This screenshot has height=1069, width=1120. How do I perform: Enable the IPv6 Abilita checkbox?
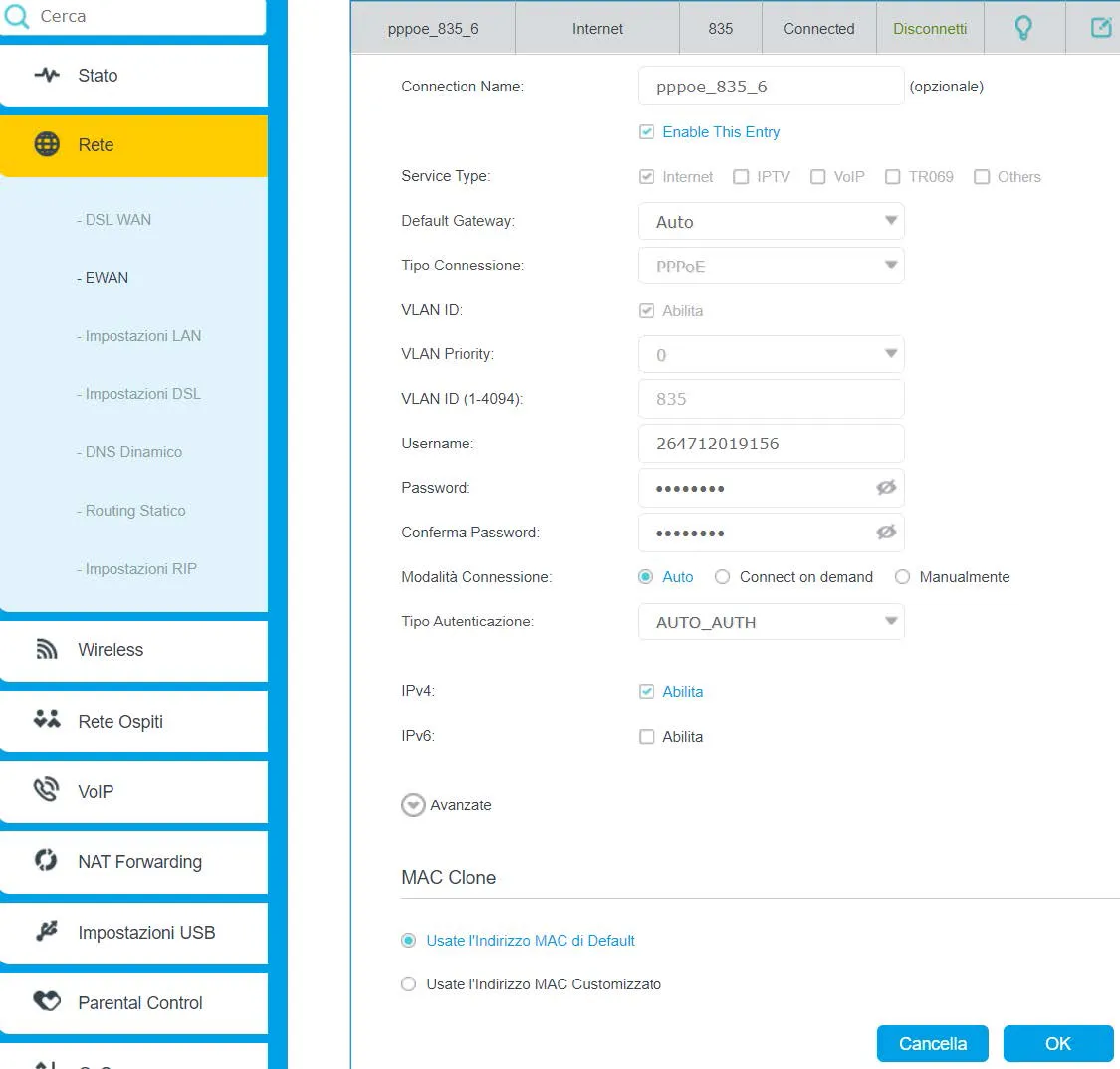(x=647, y=737)
